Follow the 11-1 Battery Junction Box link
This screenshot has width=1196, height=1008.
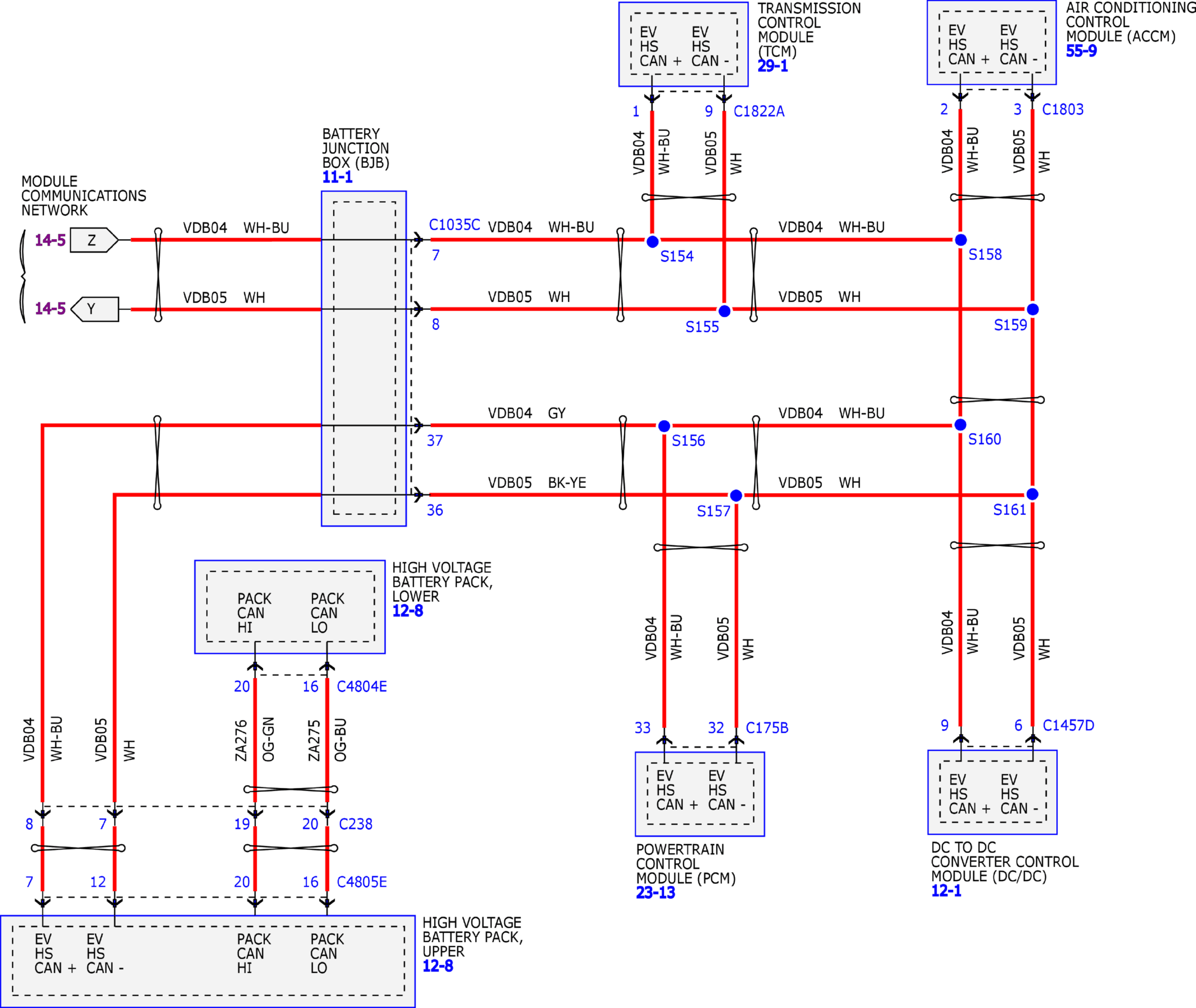[337, 177]
